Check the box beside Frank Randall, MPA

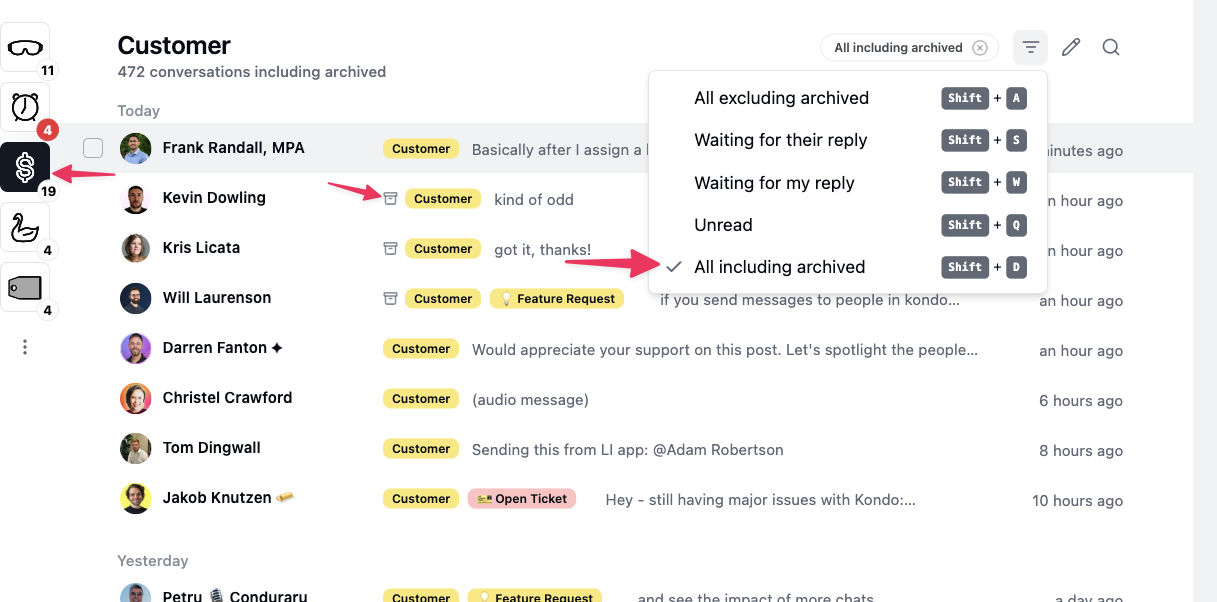93,148
